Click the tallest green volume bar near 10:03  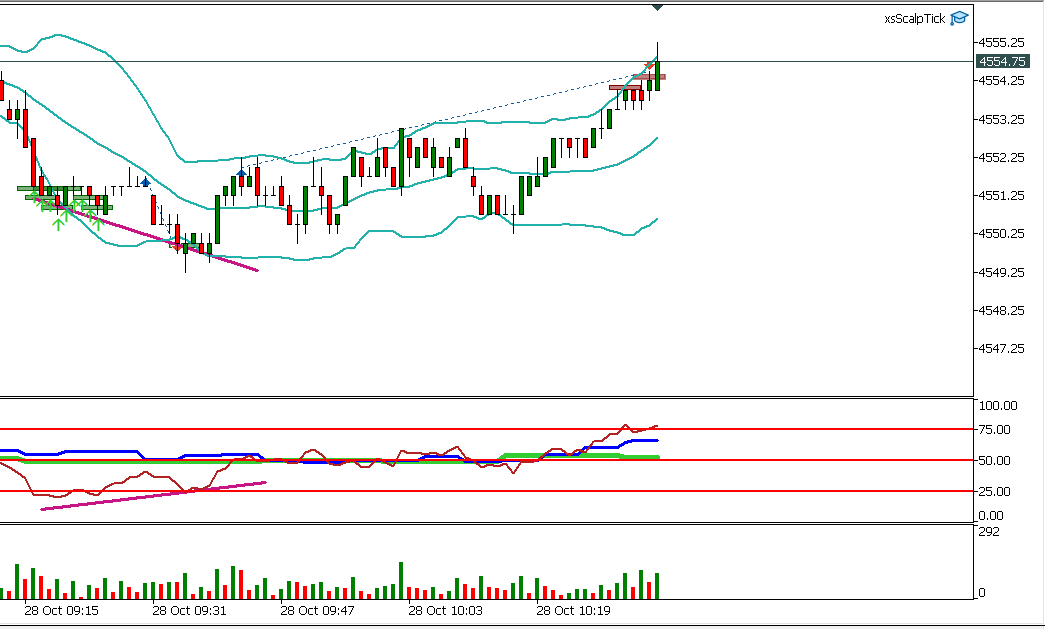(401, 581)
